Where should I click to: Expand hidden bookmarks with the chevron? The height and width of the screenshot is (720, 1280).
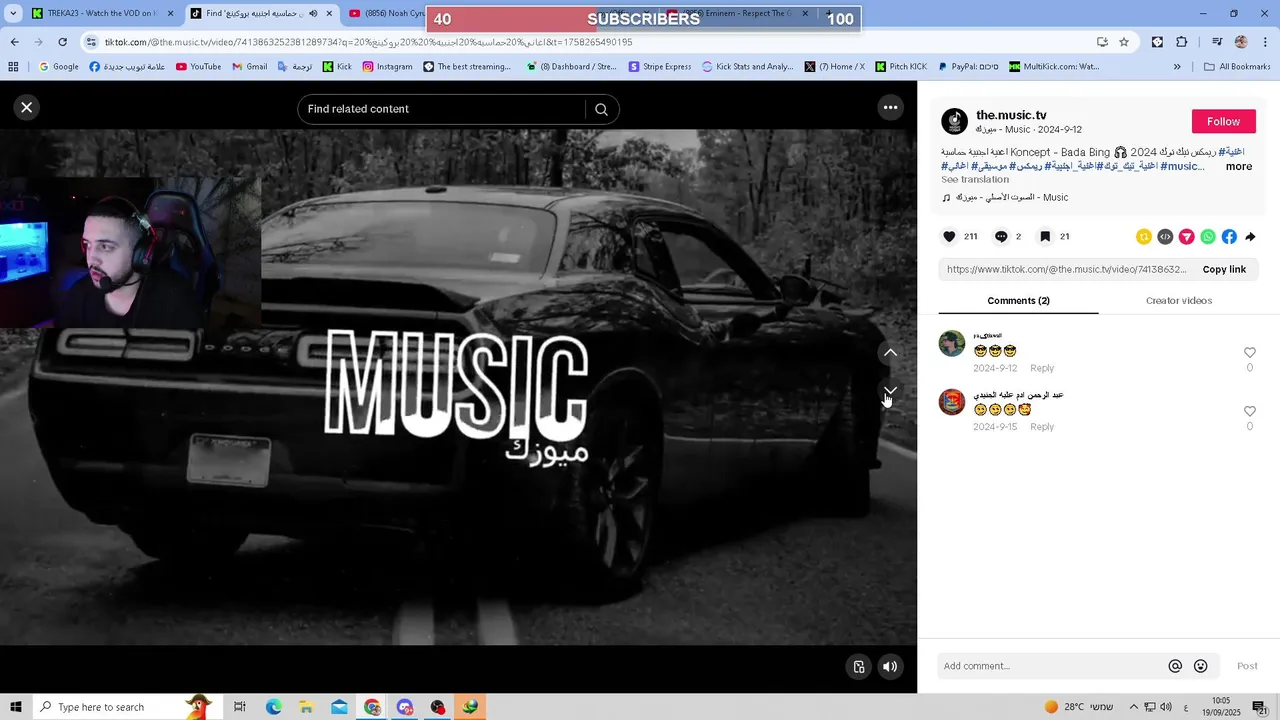1177,67
